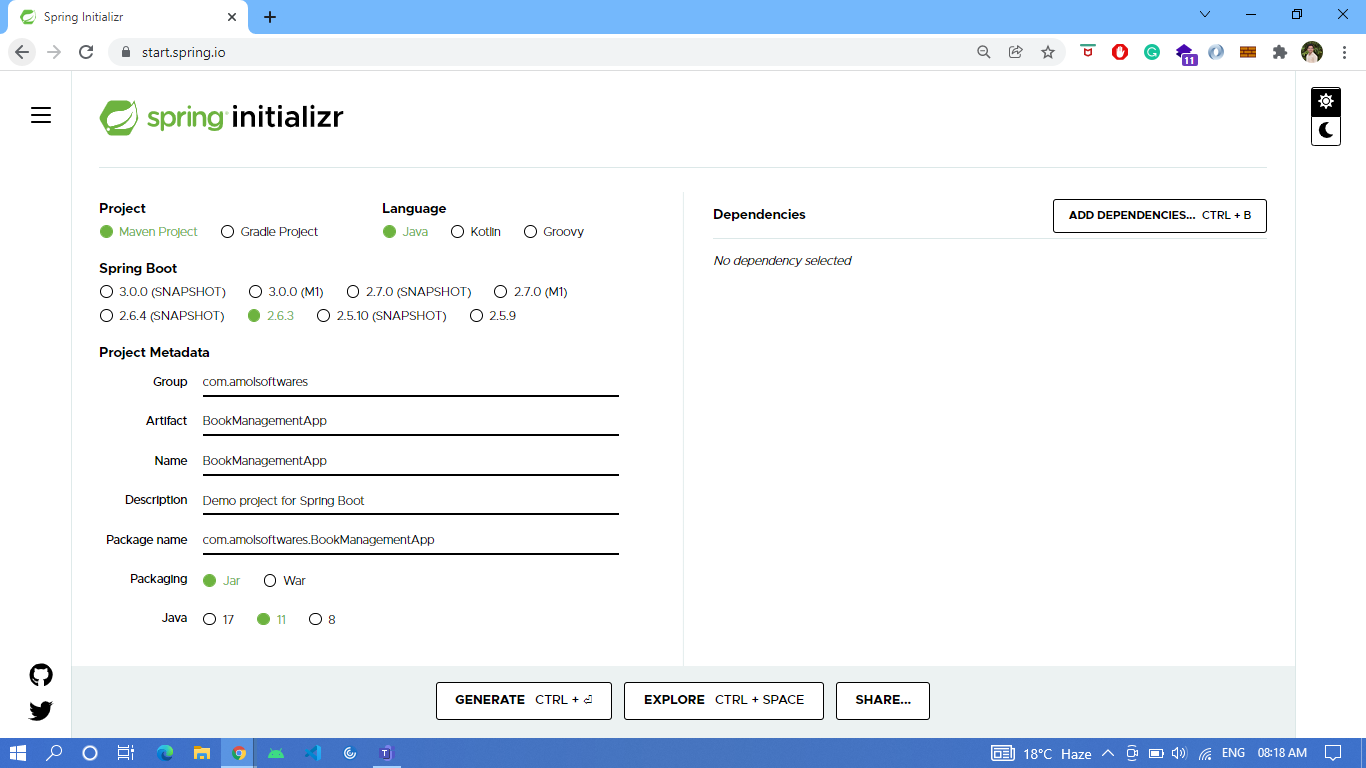The height and width of the screenshot is (768, 1366).
Task: Open Task View on the taskbar
Action: pos(126,753)
